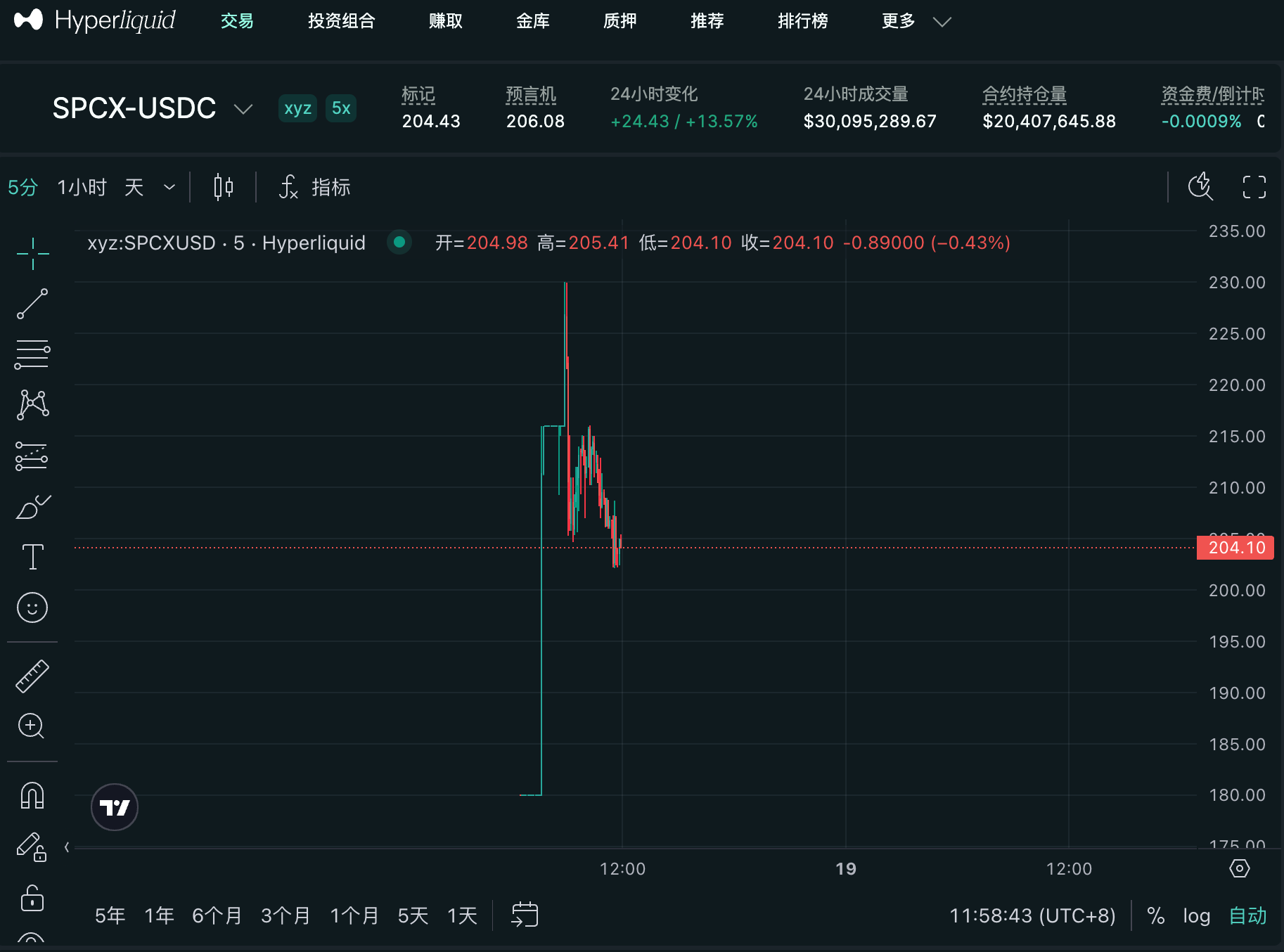Open chart settings hexagon gear icon

[1240, 868]
